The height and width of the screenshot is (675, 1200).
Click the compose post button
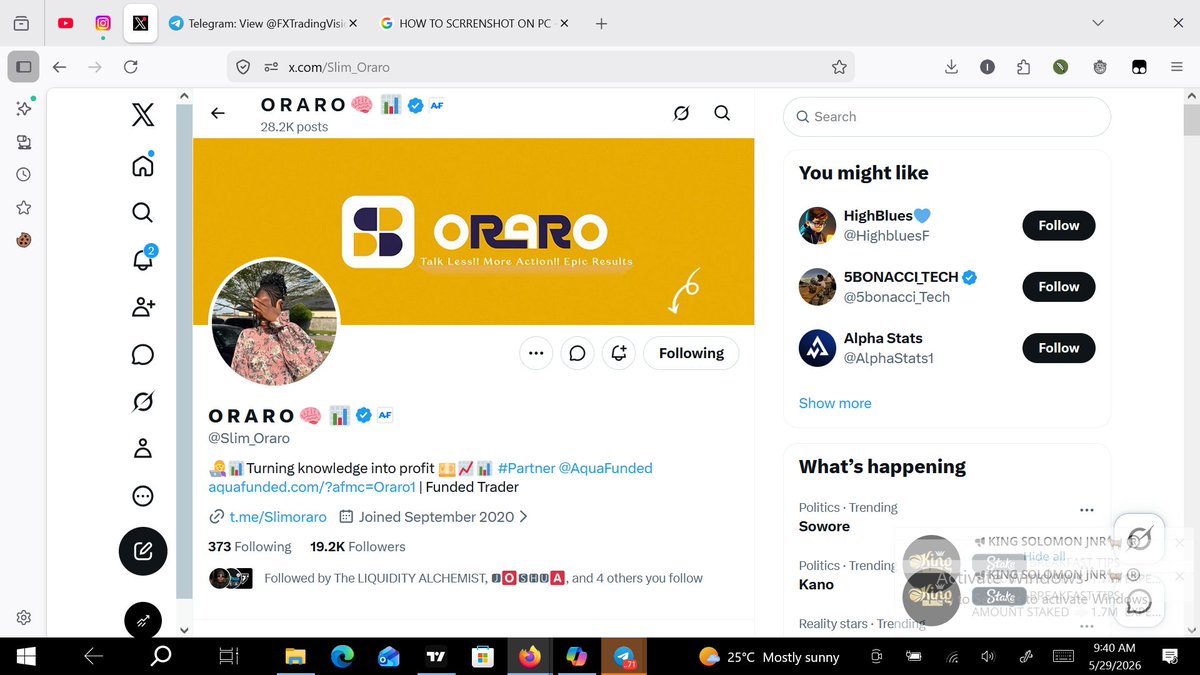coord(143,551)
